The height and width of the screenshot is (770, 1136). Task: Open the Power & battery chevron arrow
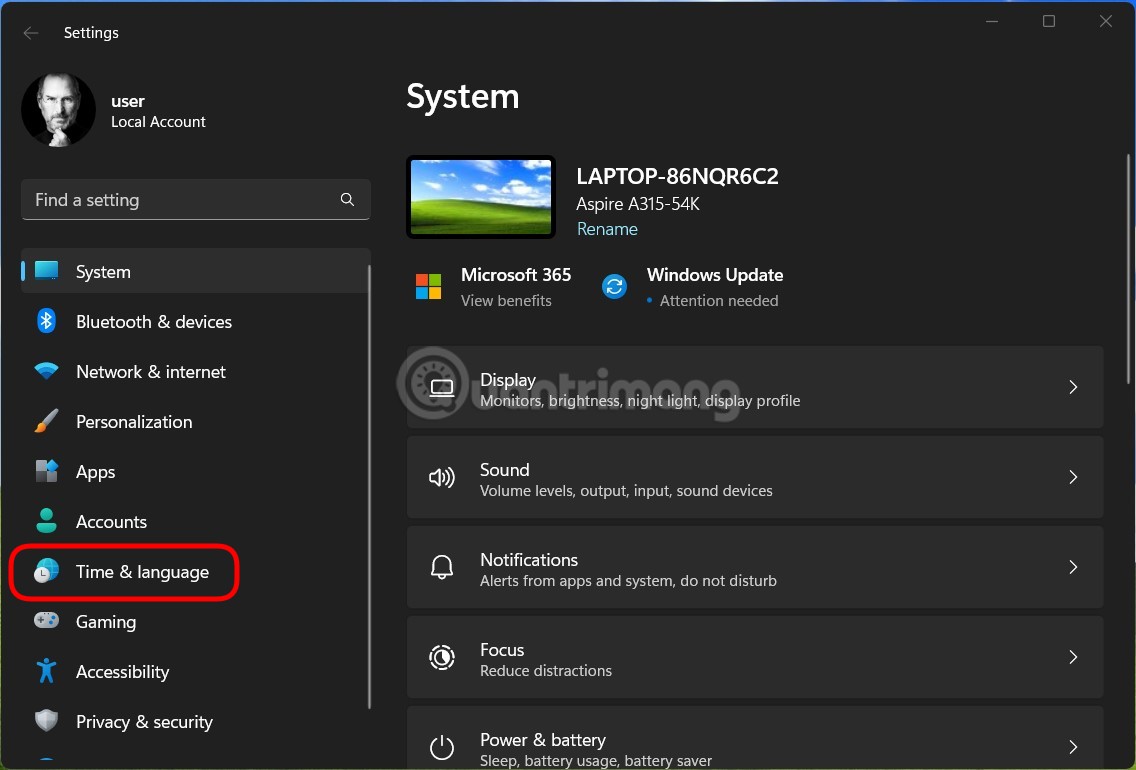pos(1073,746)
